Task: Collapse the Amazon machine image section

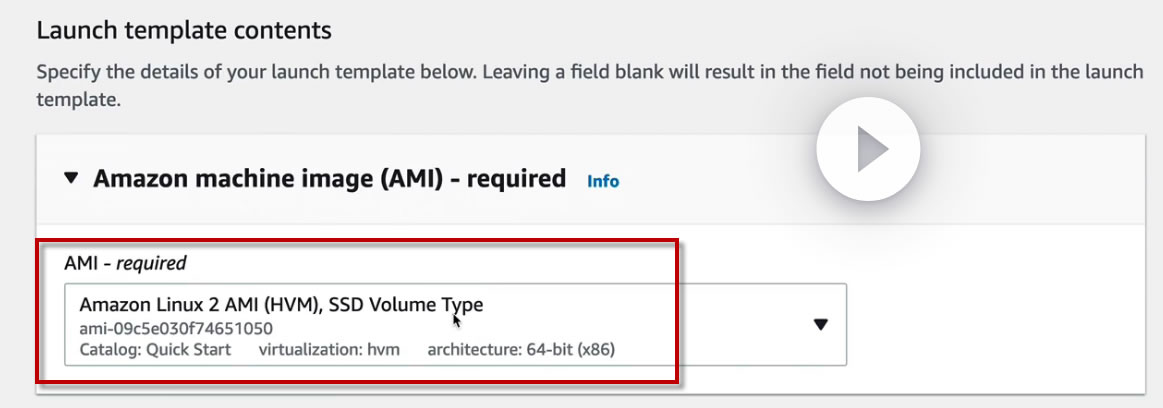Action: (x=70, y=179)
